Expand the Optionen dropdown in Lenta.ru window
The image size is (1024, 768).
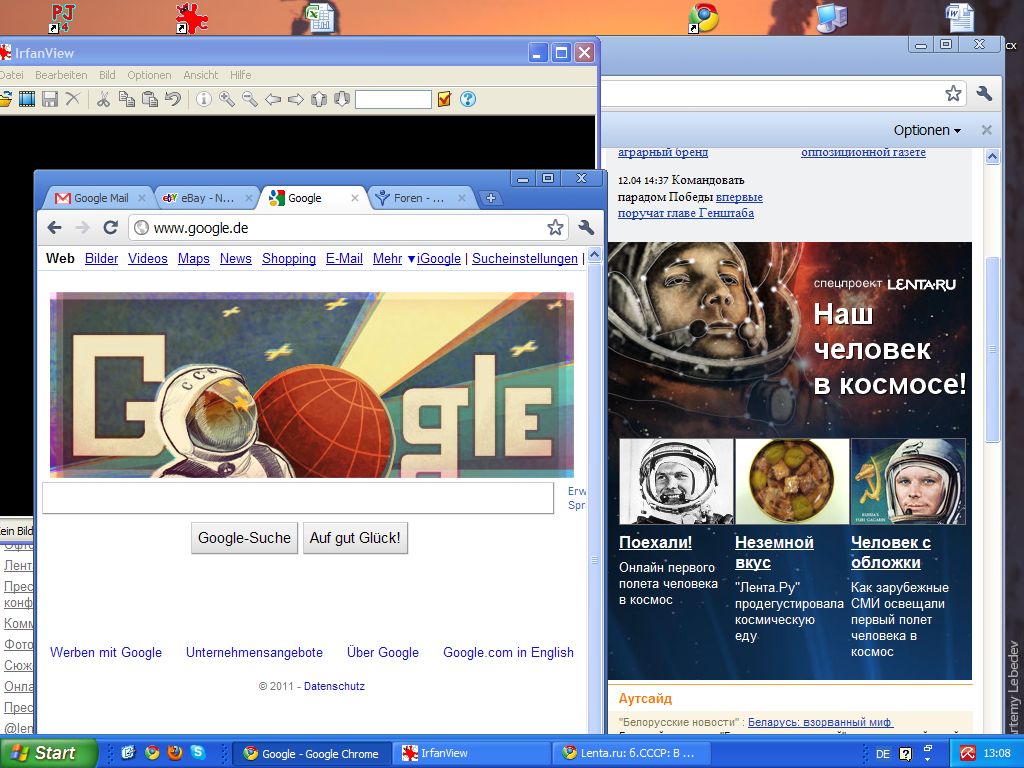[x=927, y=130]
